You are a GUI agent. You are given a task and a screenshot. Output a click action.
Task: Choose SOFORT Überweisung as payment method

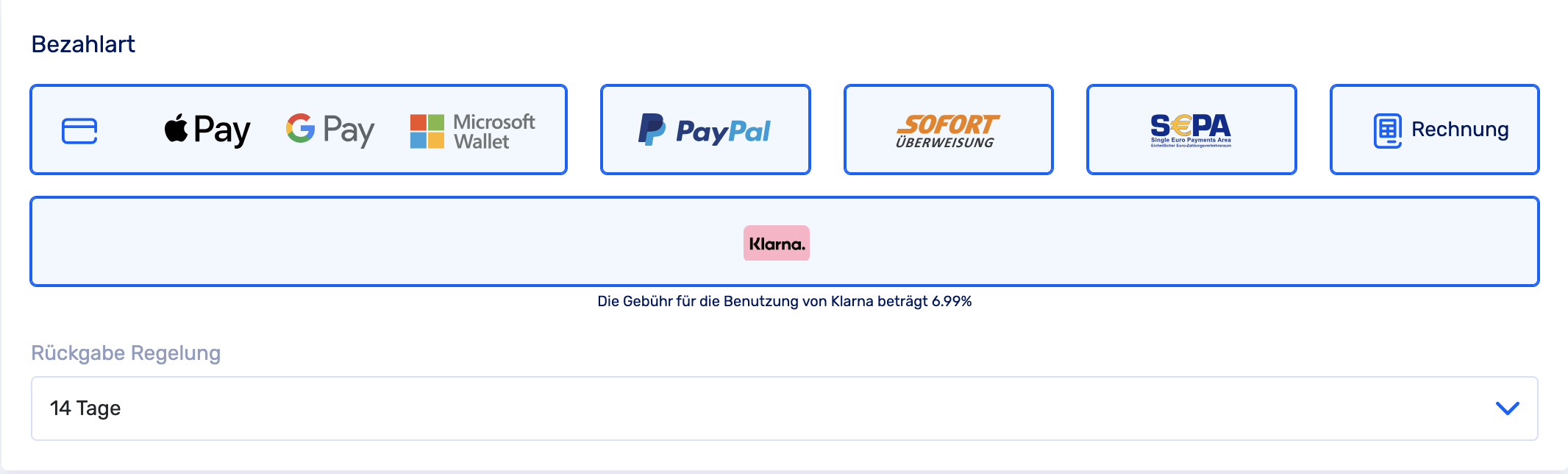click(948, 130)
